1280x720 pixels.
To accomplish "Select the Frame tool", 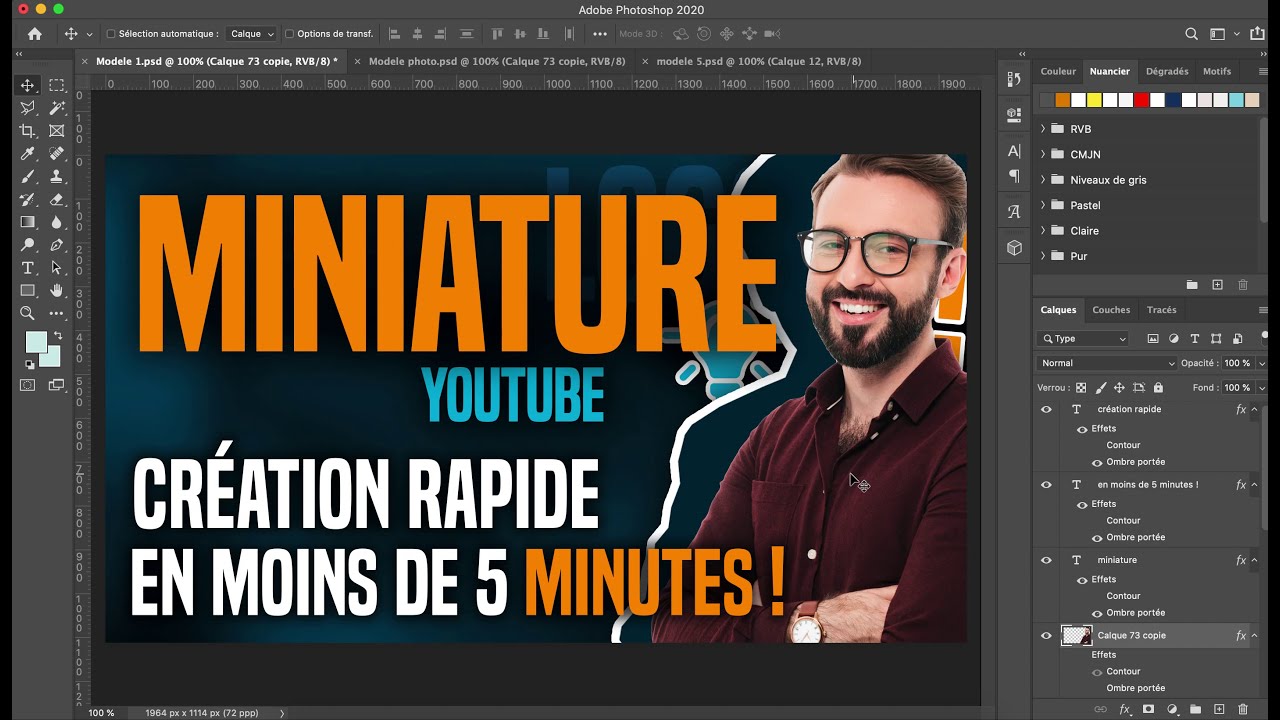I will [57, 131].
